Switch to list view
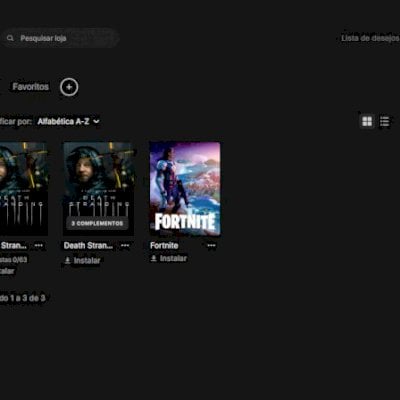The image size is (400, 400). (385, 121)
